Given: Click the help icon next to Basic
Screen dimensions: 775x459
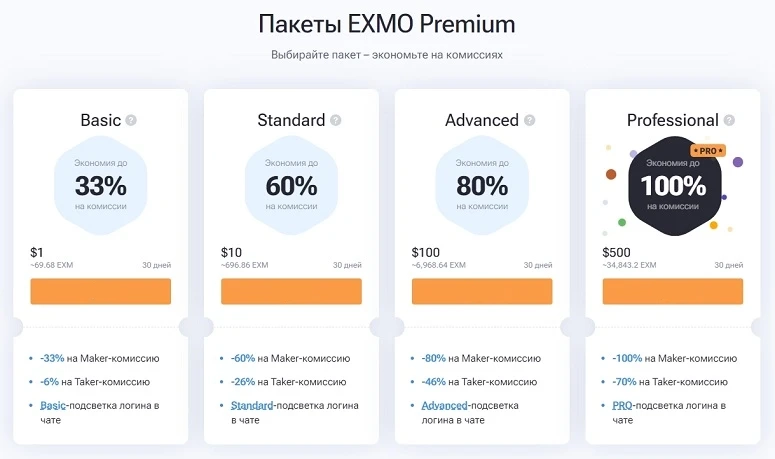Looking at the screenshot, I should (x=131, y=121).
